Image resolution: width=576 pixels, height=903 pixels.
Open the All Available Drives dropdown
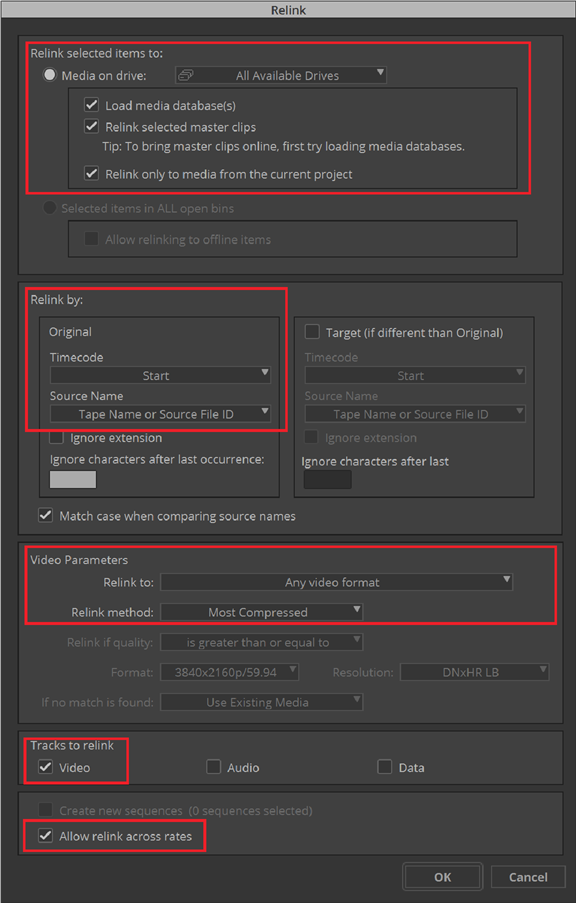tap(281, 75)
